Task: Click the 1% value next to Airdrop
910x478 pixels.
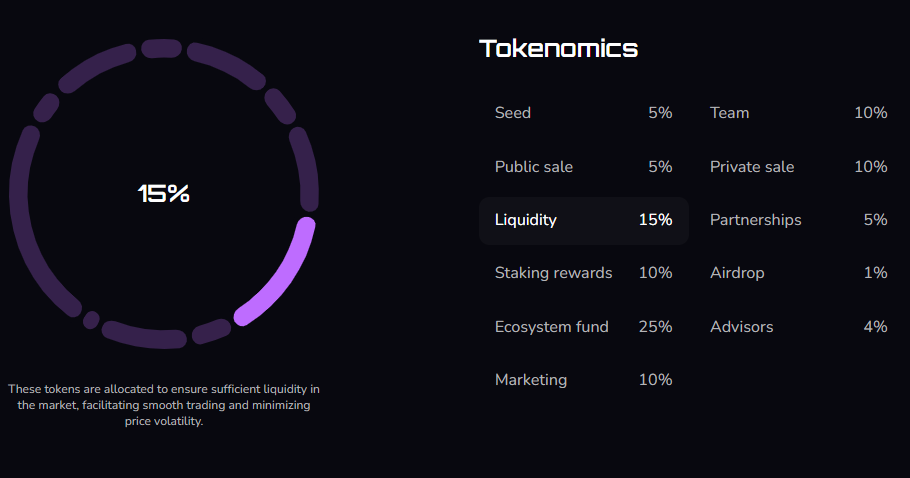Action: tap(875, 273)
